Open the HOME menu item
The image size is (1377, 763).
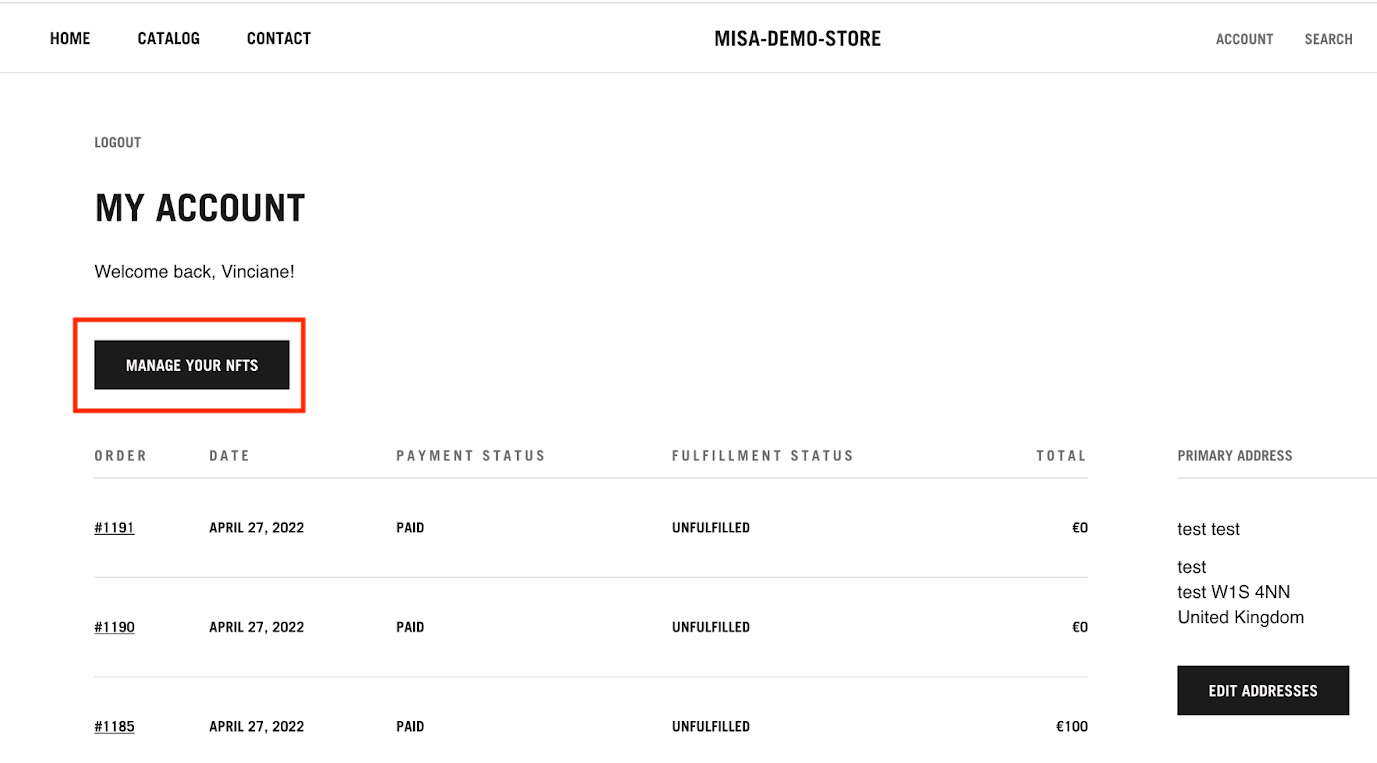tap(69, 38)
